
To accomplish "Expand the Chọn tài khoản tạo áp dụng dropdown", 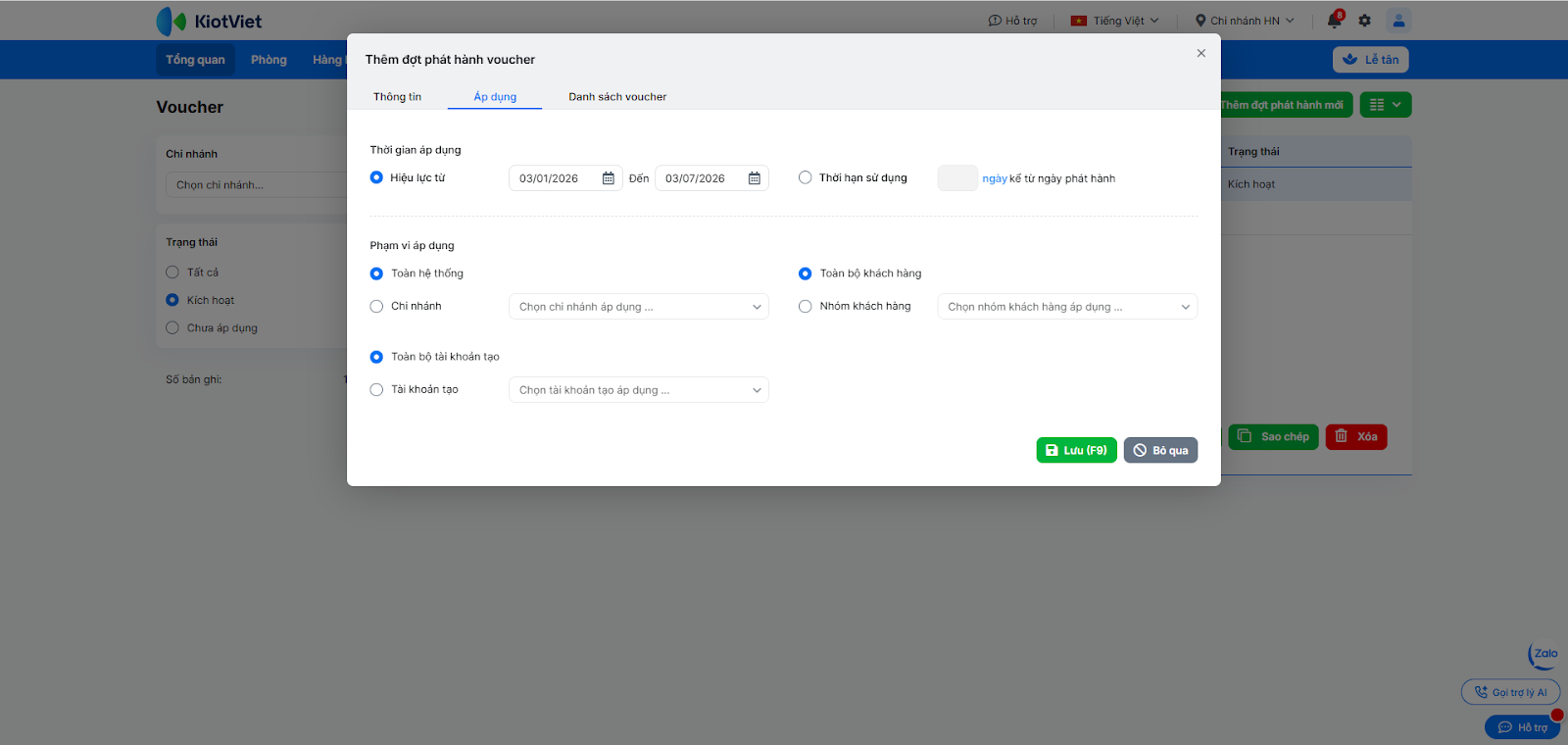I will (x=638, y=390).
